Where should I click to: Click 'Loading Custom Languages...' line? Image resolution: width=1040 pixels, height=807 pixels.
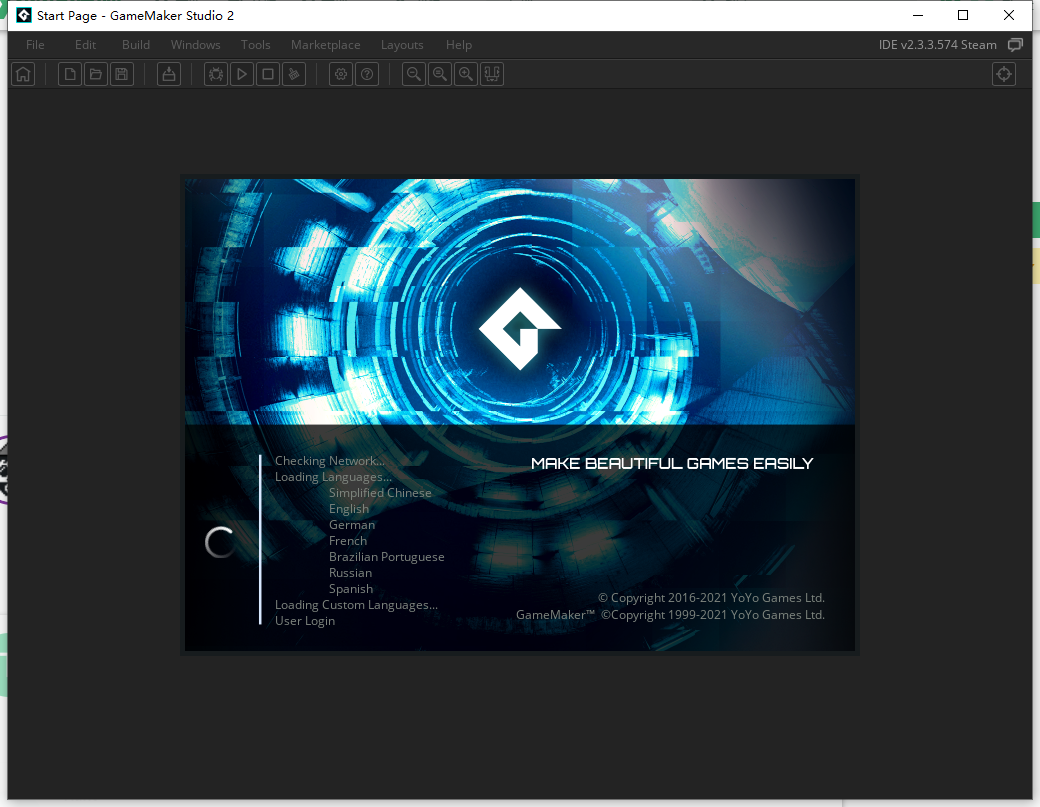(x=356, y=605)
